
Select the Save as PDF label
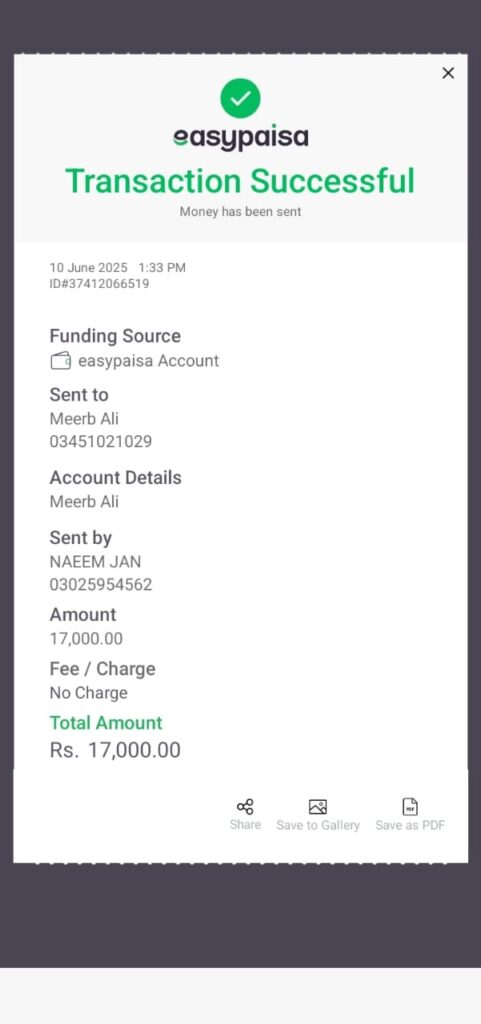[410, 825]
